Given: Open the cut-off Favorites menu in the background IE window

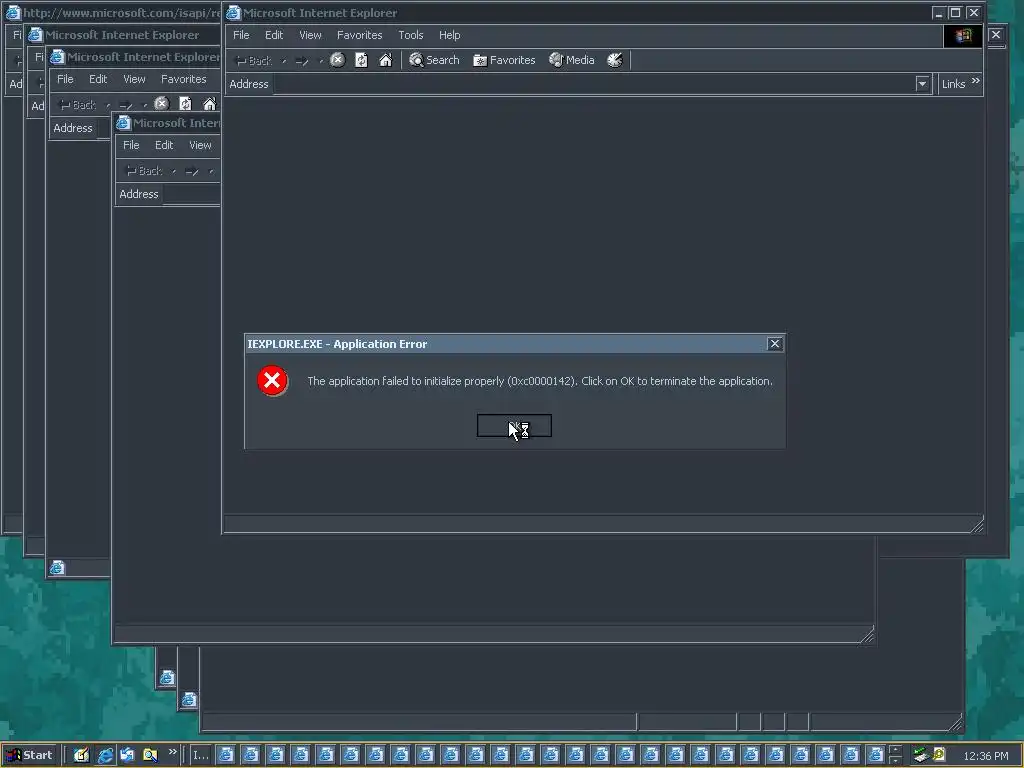Looking at the screenshot, I should [184, 79].
